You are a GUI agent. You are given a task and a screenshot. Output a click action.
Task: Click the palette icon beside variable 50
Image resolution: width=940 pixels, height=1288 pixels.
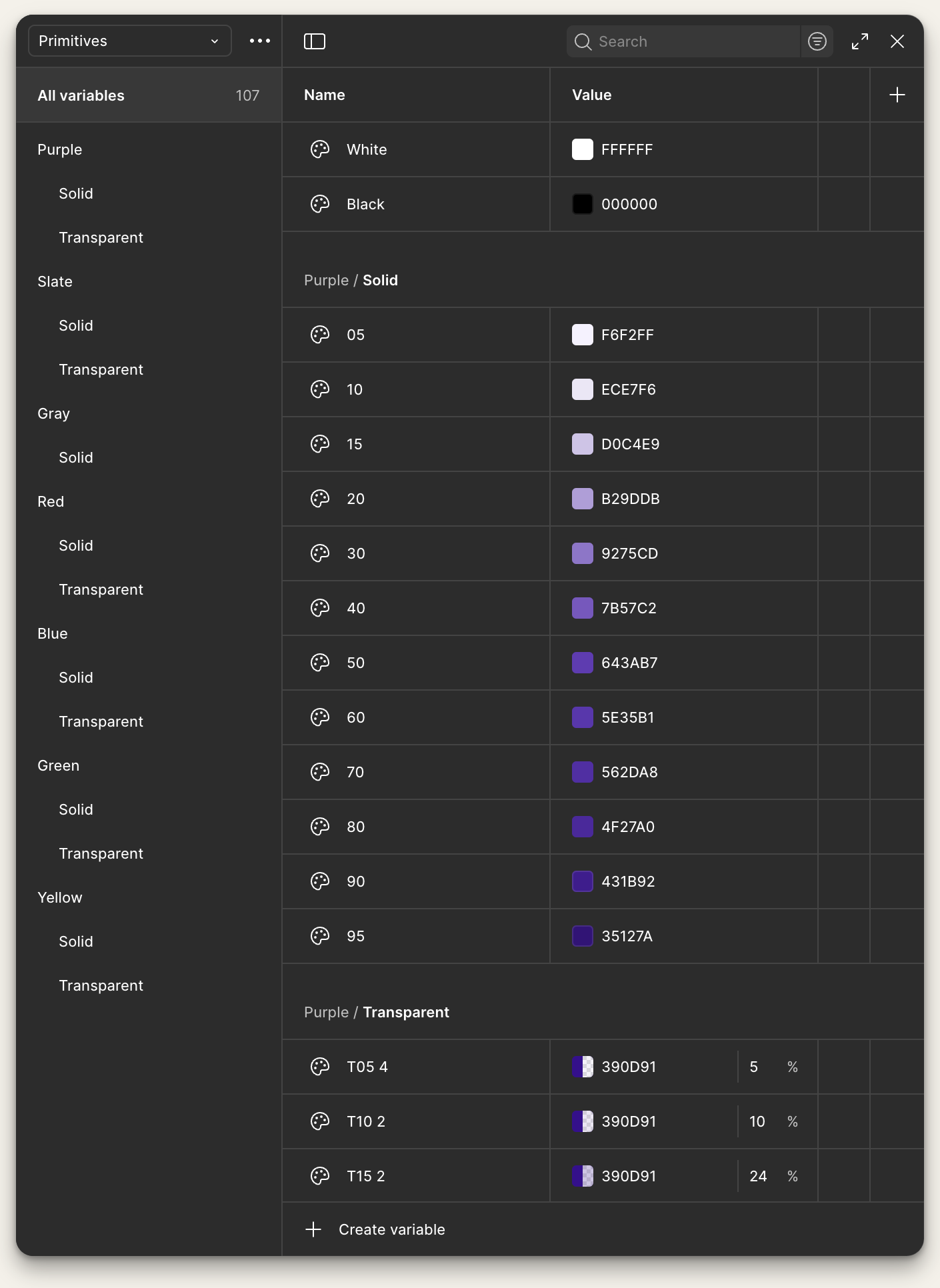[321, 663]
